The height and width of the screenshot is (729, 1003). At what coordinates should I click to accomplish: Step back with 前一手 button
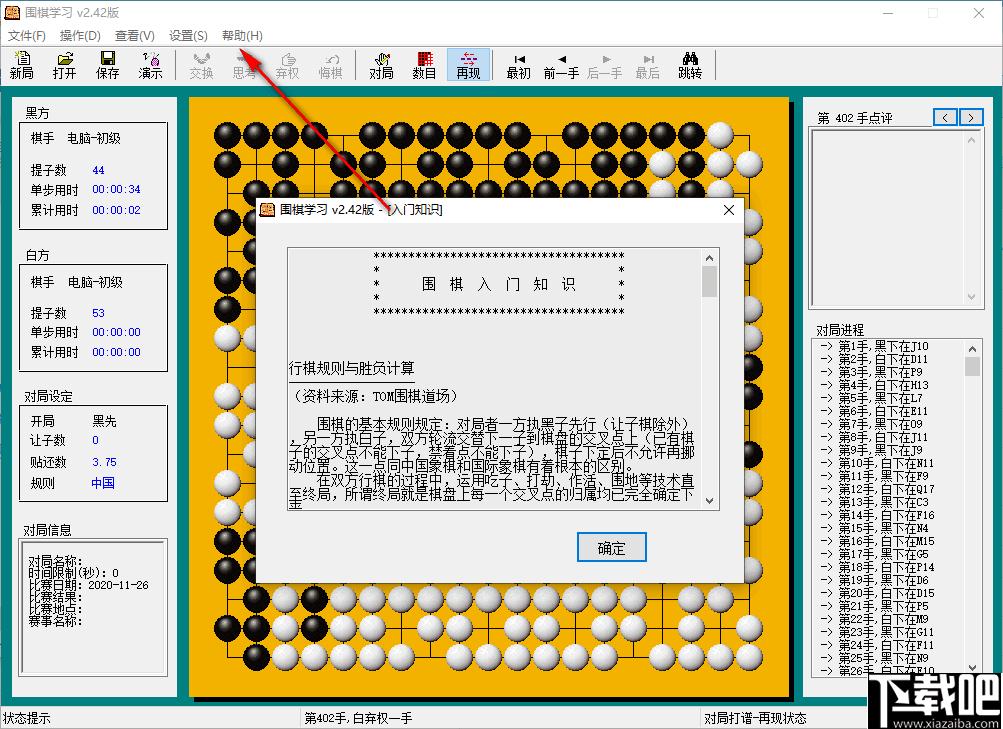point(561,65)
